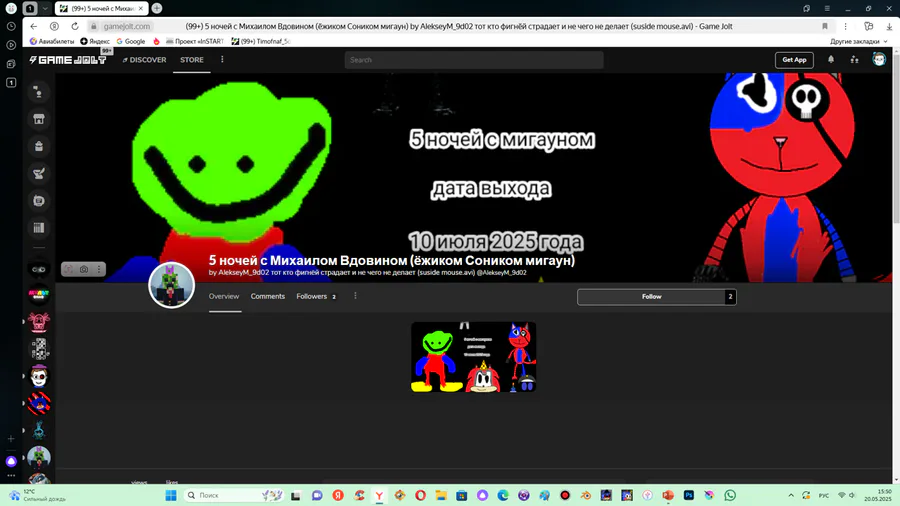Image resolution: width=900 pixels, height=506 pixels.
Task: Open the top navigation more-options dots
Action: pos(222,59)
